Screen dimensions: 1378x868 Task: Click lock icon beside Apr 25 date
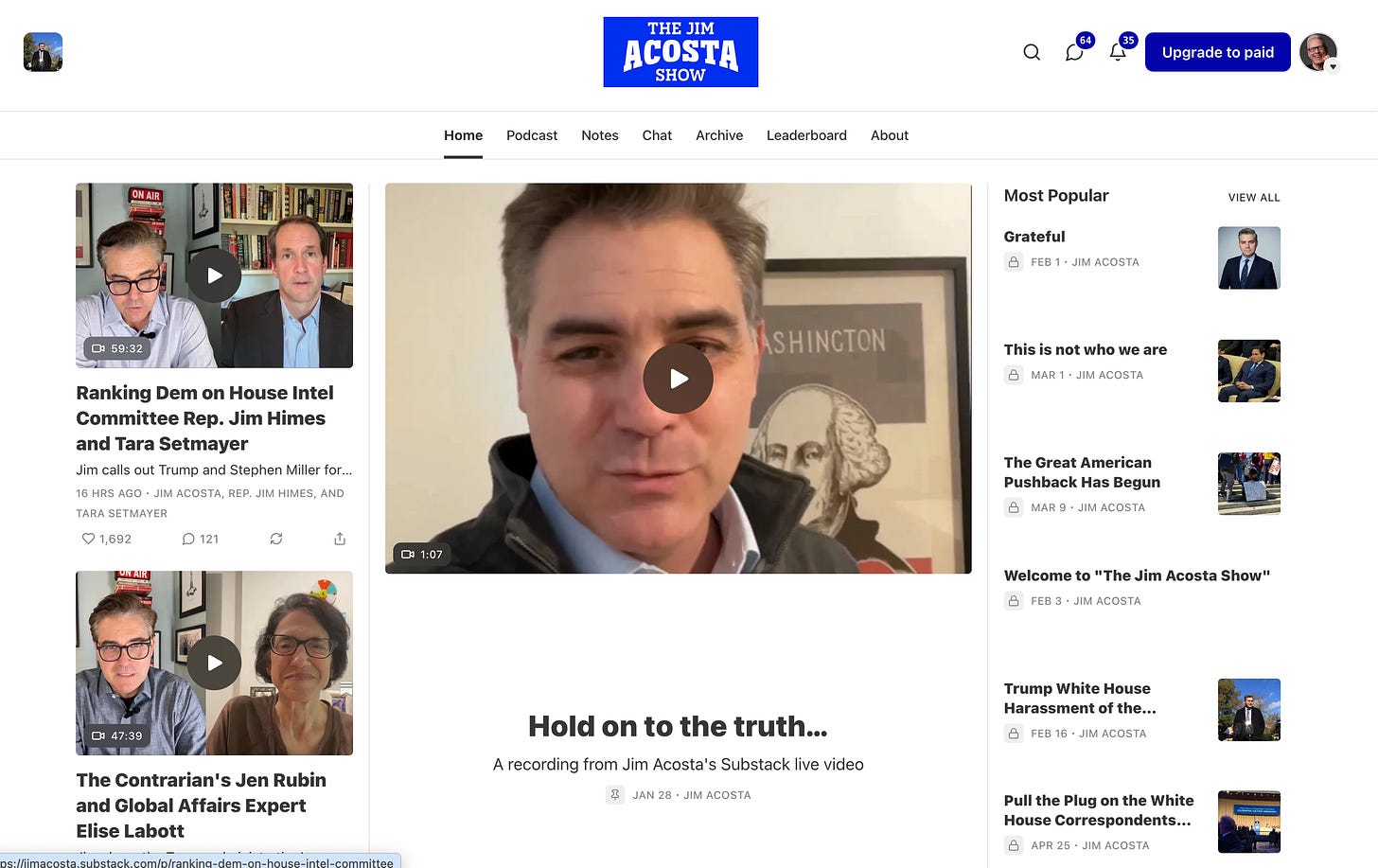click(x=1014, y=845)
